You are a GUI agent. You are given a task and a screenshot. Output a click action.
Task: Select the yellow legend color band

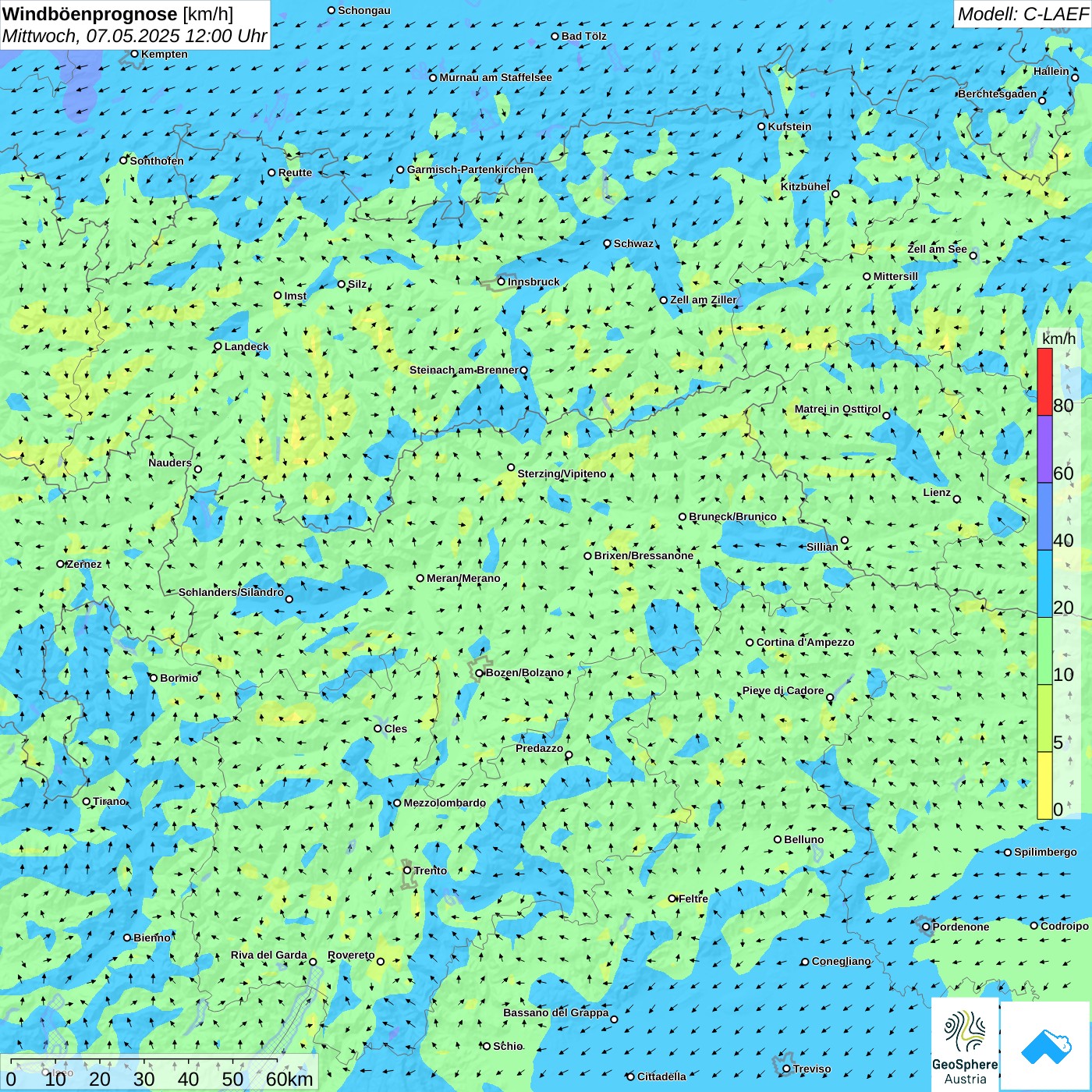[x=1044, y=785]
